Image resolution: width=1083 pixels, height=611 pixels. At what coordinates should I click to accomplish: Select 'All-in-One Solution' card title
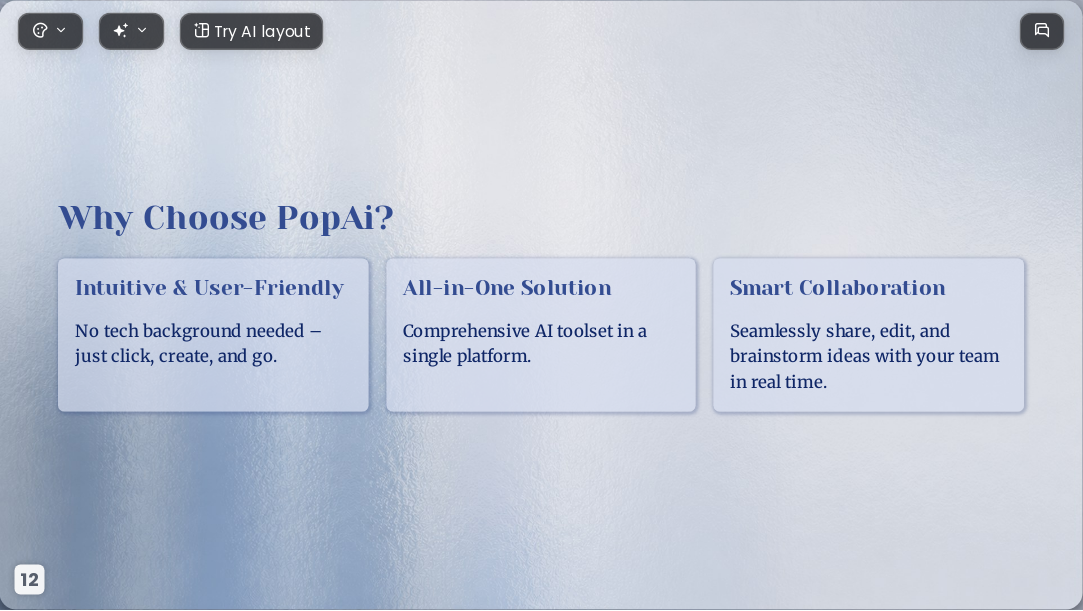pyautogui.click(x=507, y=288)
